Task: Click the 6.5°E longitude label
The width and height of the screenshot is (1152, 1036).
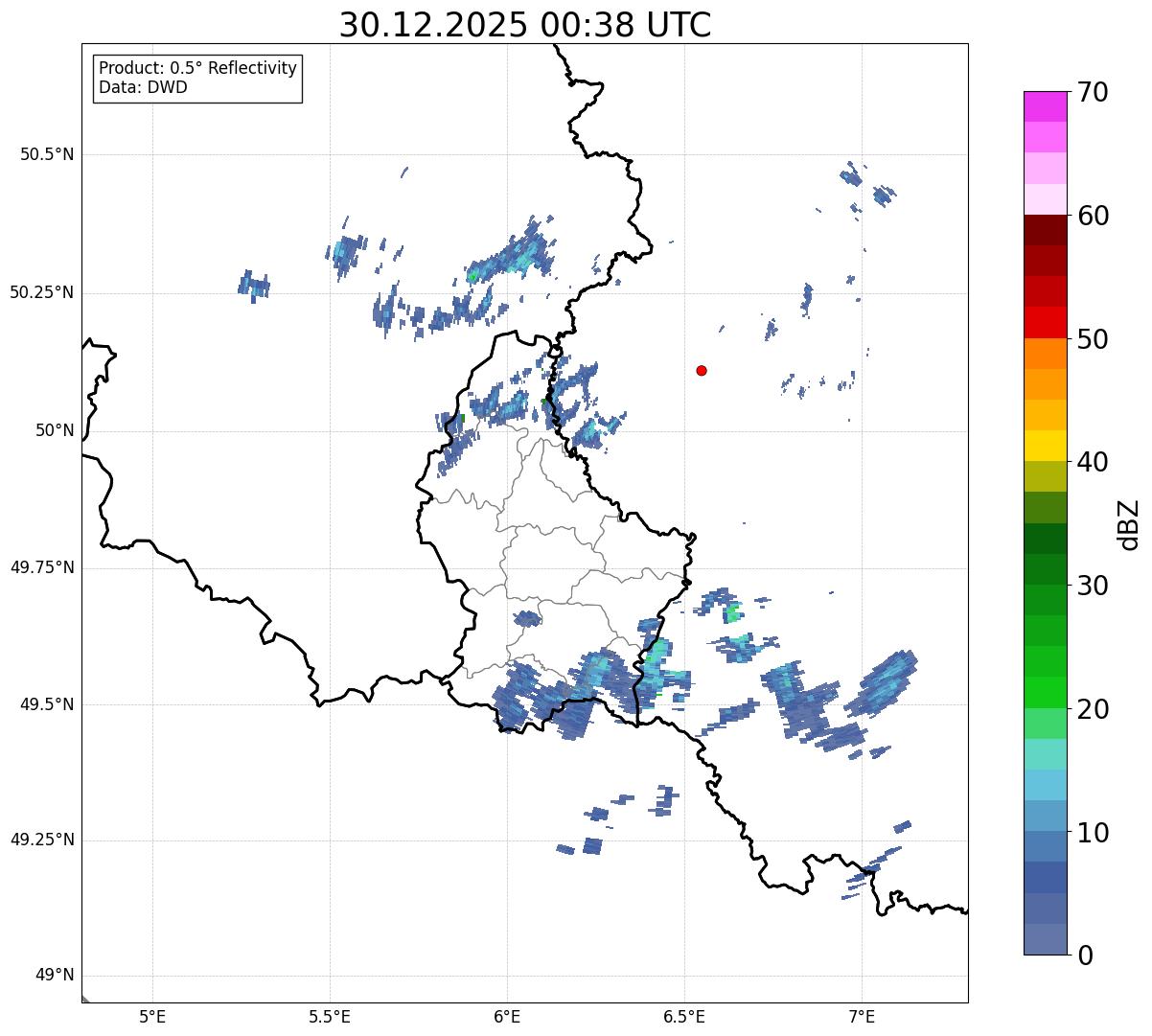Action: pyautogui.click(x=684, y=1016)
